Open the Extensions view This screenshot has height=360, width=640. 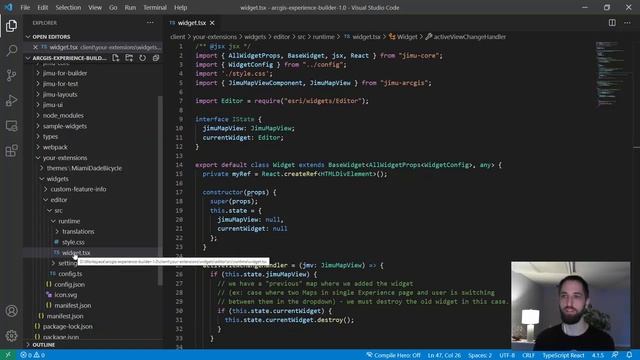click(11, 151)
